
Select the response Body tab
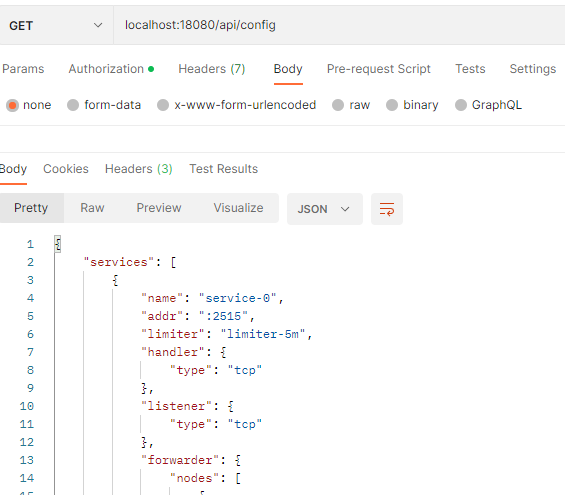point(13,169)
